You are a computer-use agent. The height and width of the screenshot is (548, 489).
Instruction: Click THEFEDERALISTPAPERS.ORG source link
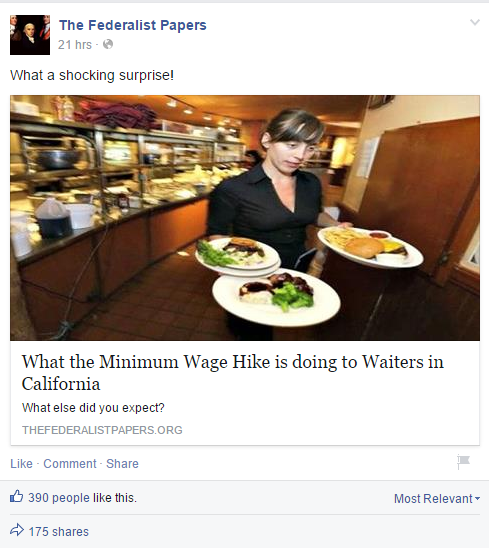pyautogui.click(x=102, y=430)
